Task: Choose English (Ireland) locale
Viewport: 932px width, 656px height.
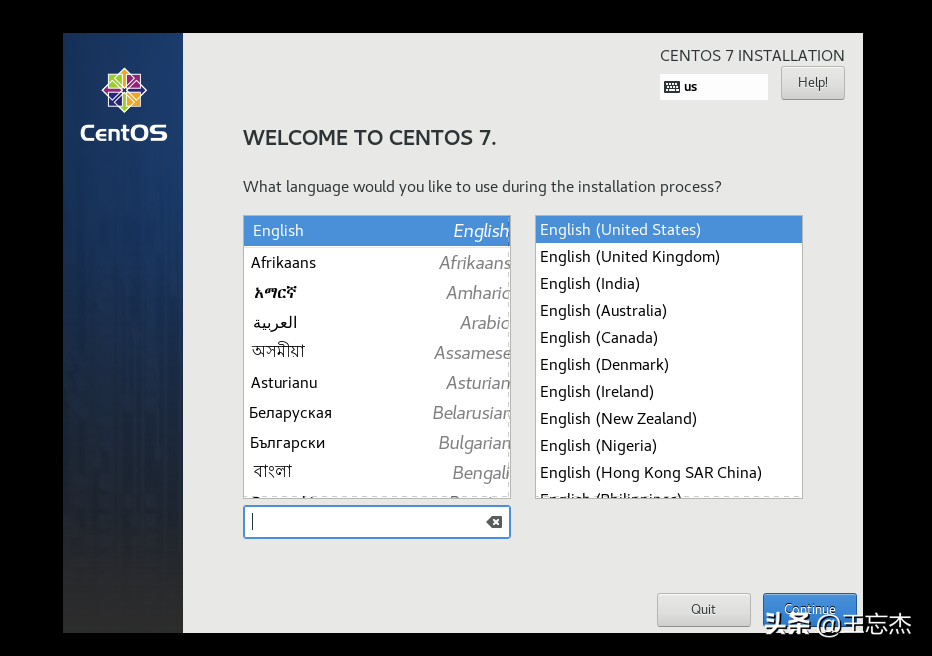Action: (x=669, y=392)
